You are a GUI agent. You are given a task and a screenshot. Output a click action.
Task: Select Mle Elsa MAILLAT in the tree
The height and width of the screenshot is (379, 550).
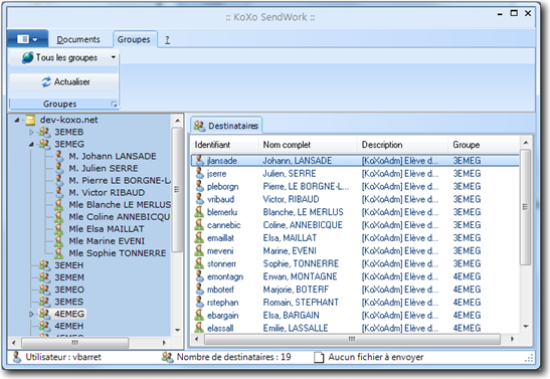click(x=106, y=229)
